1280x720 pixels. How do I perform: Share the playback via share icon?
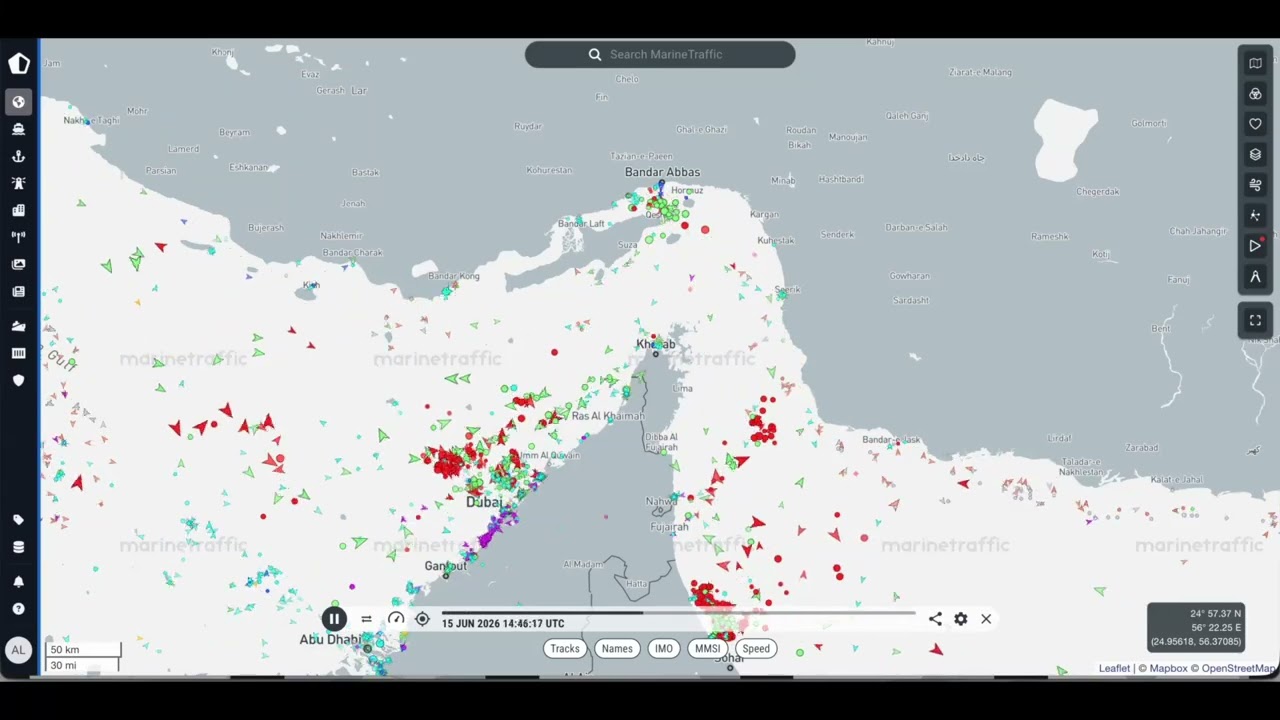935,619
